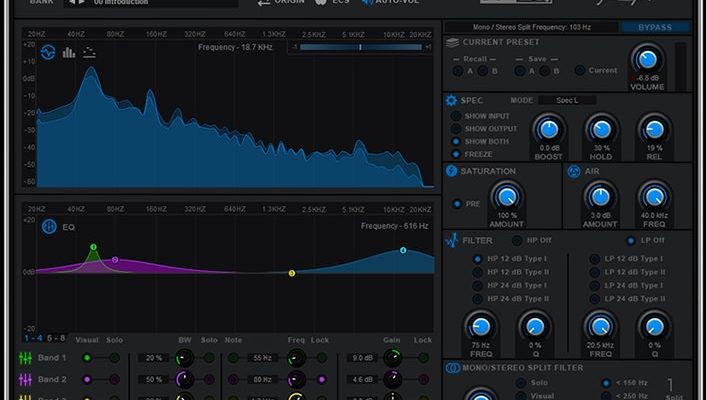Enable the Show Input option
Image resolution: width=706 pixels, height=400 pixels.
pos(457,116)
